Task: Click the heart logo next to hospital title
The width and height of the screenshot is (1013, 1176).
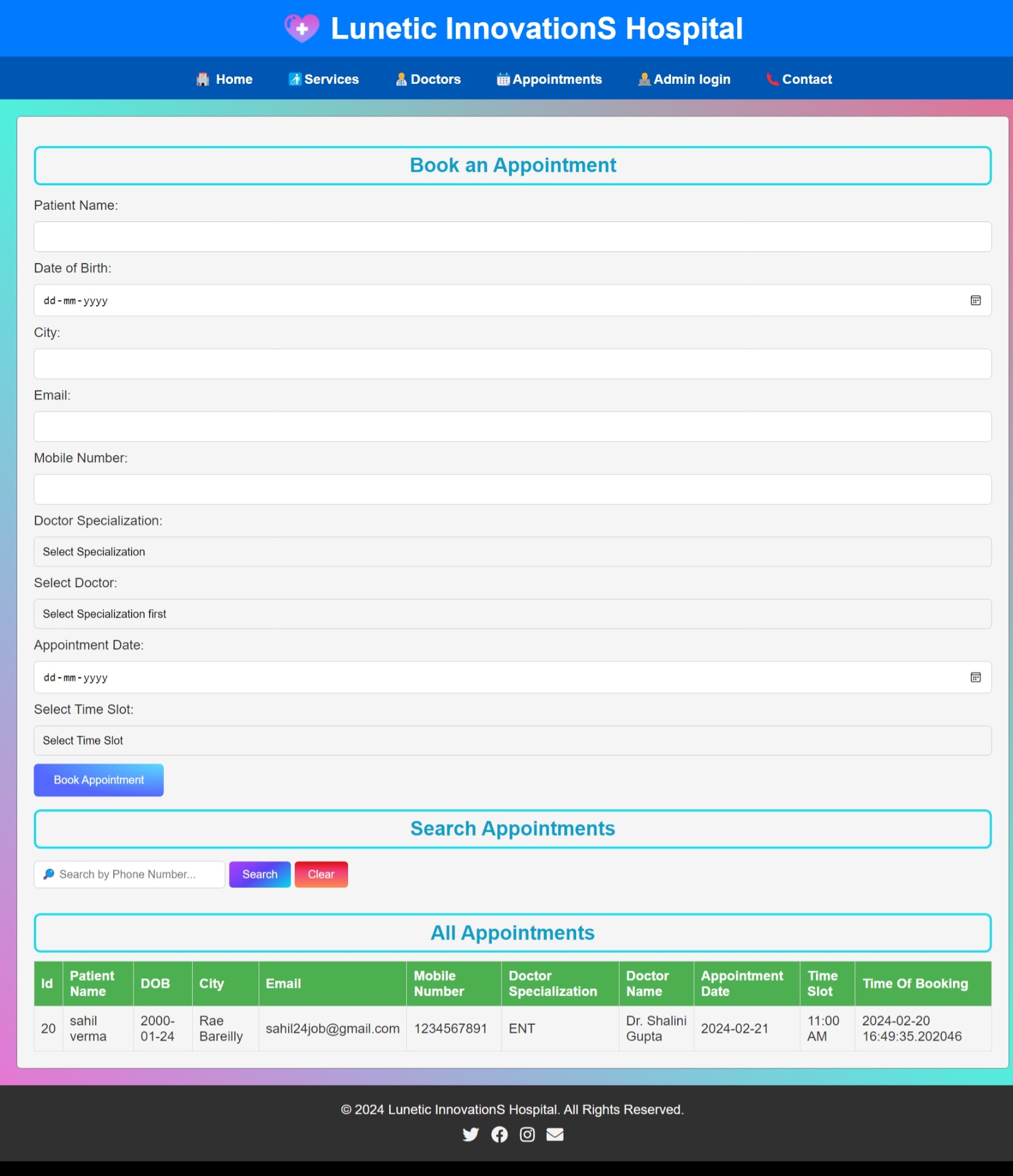Action: tap(302, 28)
